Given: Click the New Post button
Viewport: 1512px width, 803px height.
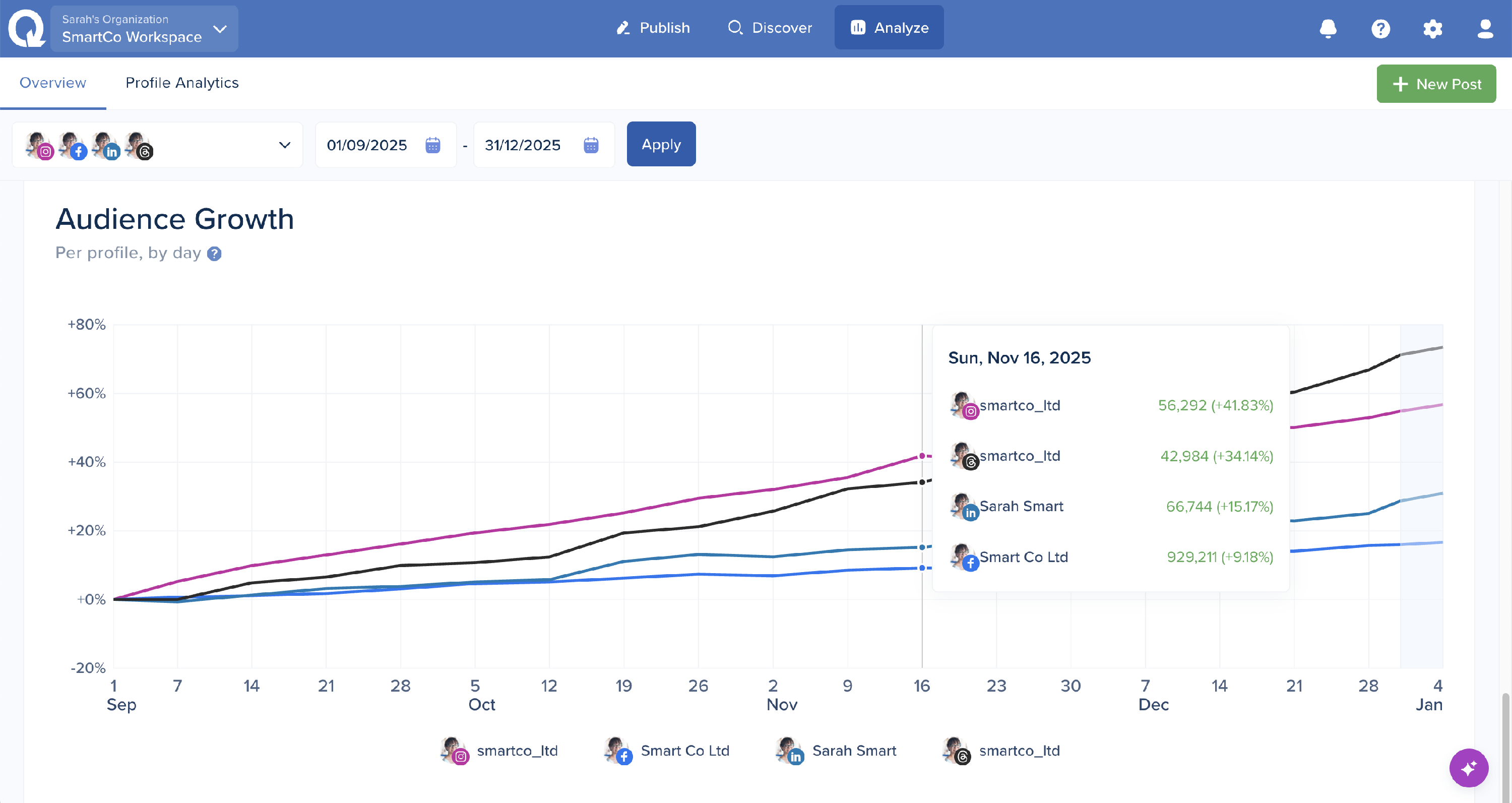Looking at the screenshot, I should tap(1436, 84).
